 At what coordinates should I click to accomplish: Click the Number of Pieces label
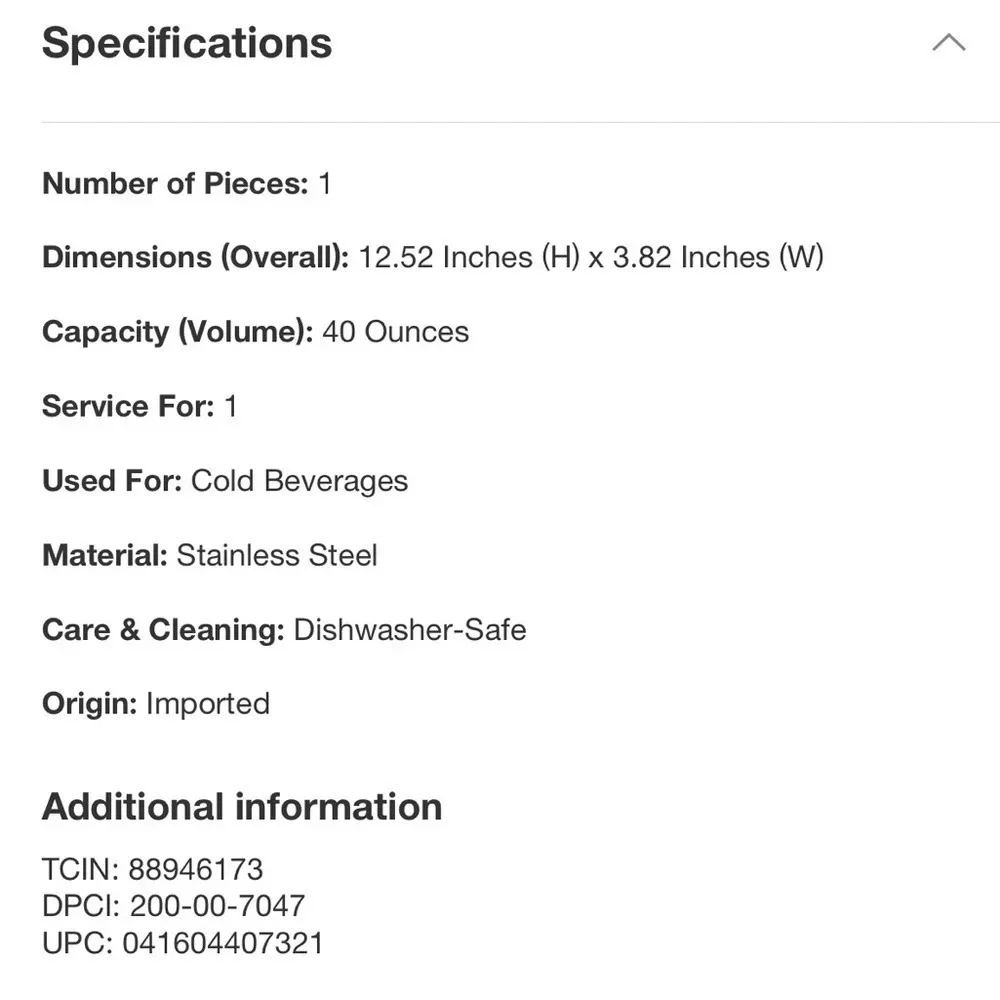pyautogui.click(x=175, y=184)
